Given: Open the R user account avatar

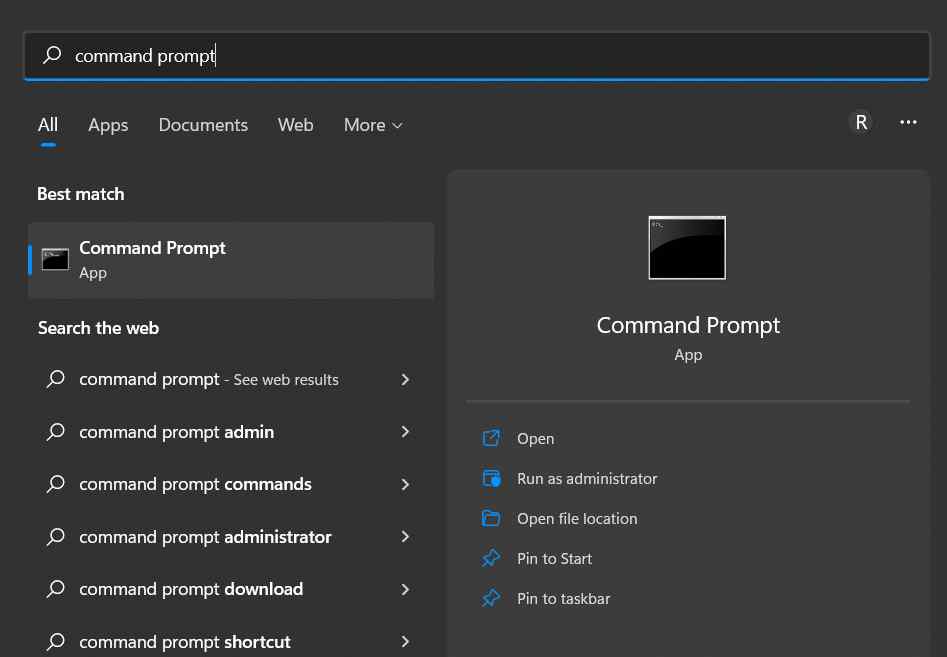Looking at the screenshot, I should (861, 123).
